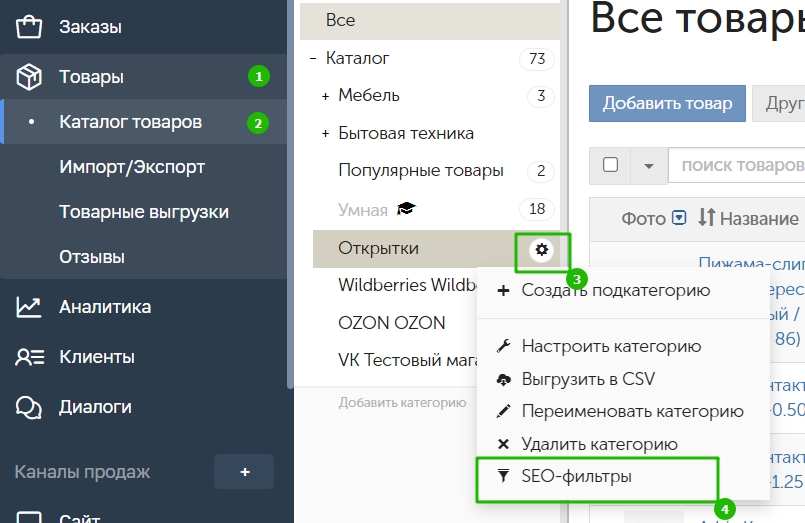The image size is (805, 523).
Task: Open the Заказы shopping bag icon
Action: 29,27
